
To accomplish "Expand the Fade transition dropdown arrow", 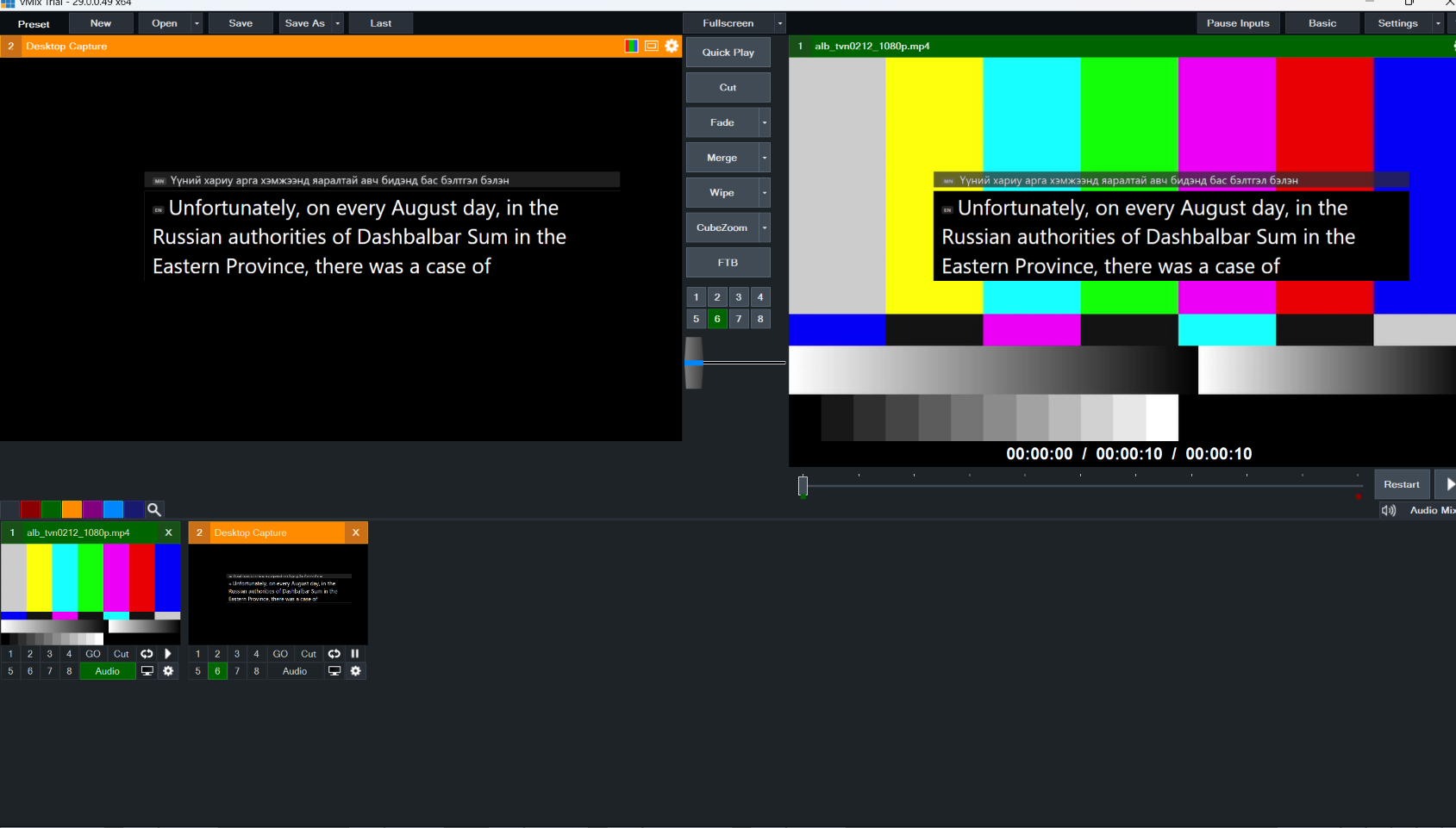I will point(765,122).
